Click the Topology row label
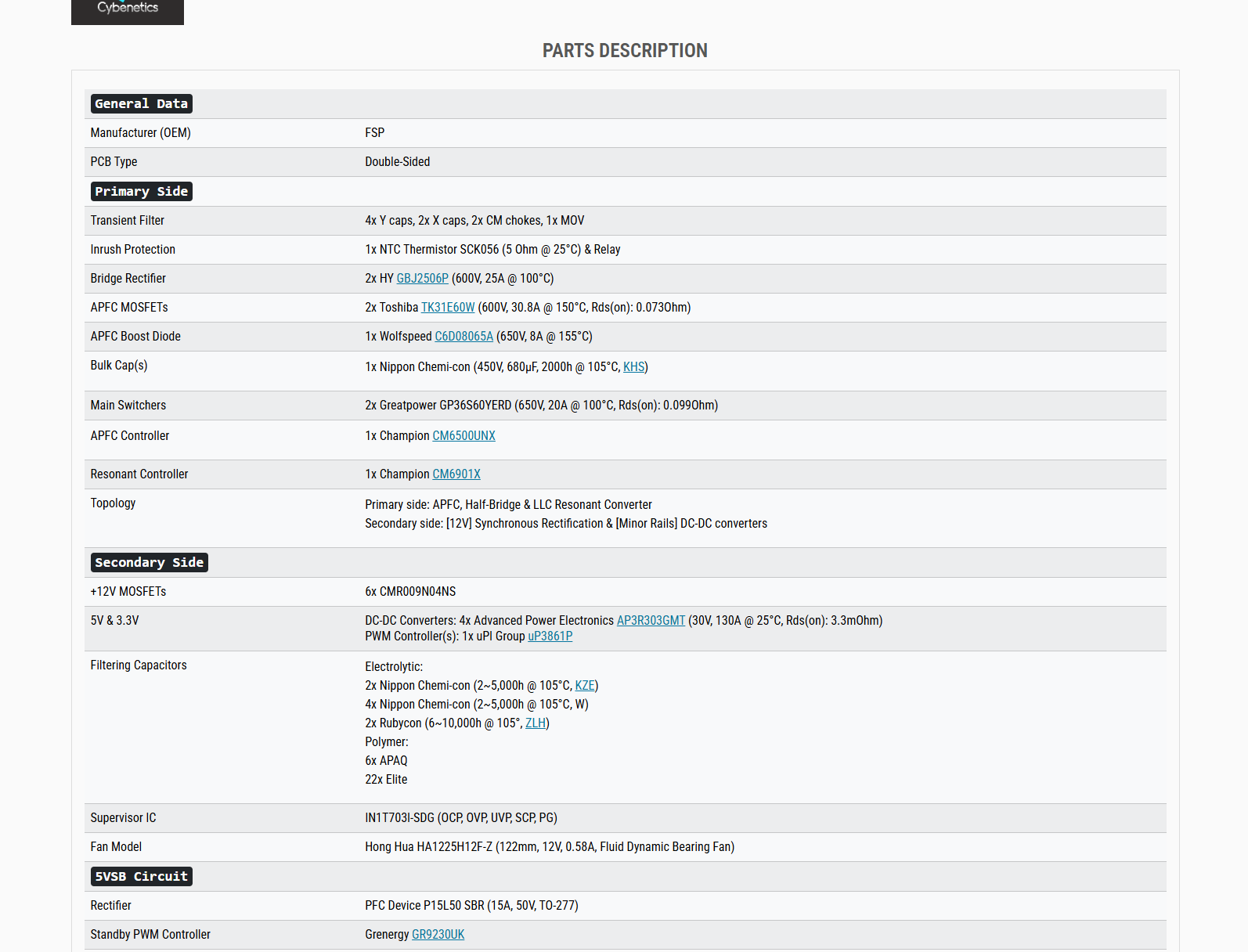Image resolution: width=1248 pixels, height=952 pixels. tap(113, 503)
